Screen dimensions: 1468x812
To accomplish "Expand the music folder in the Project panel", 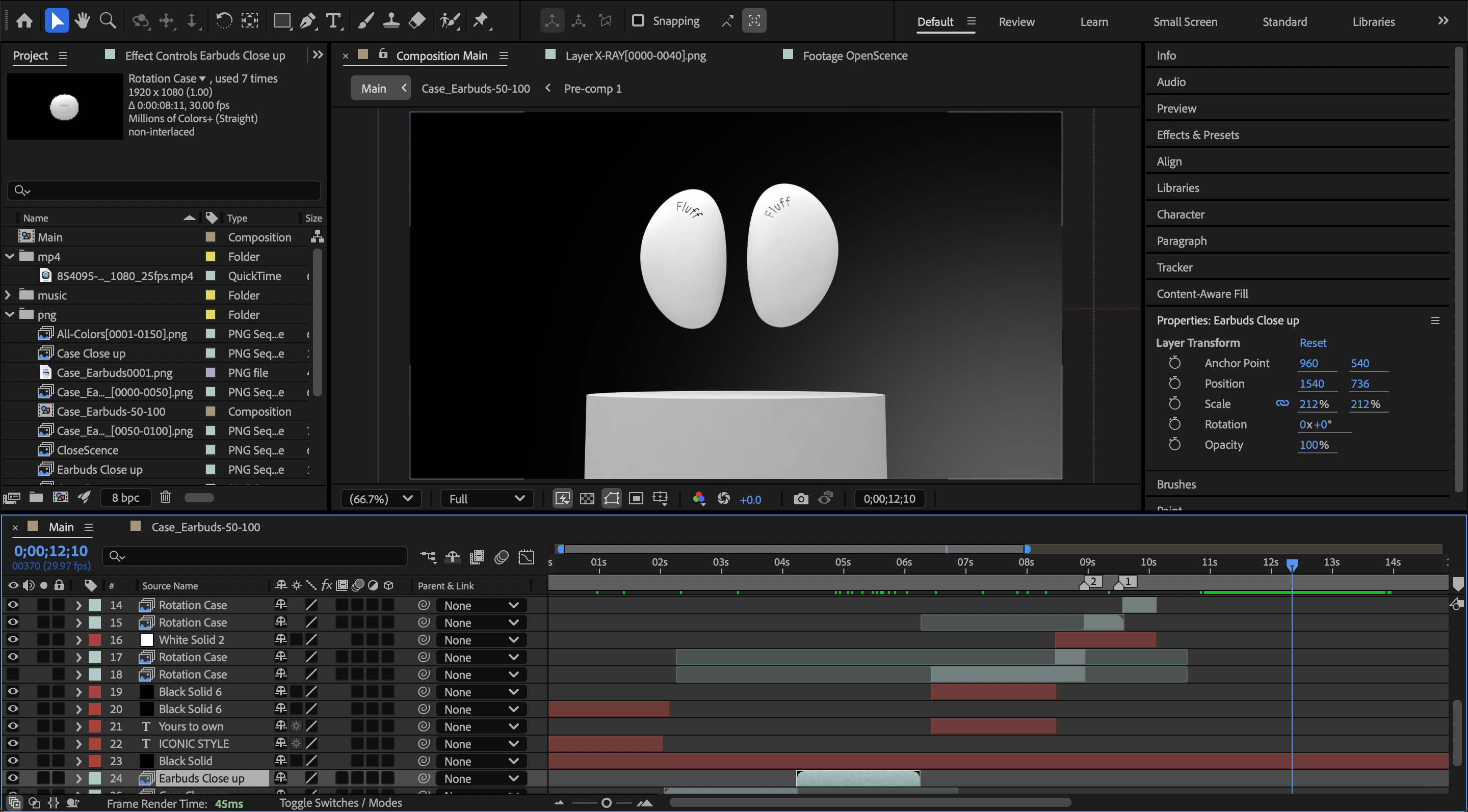I will [x=9, y=295].
